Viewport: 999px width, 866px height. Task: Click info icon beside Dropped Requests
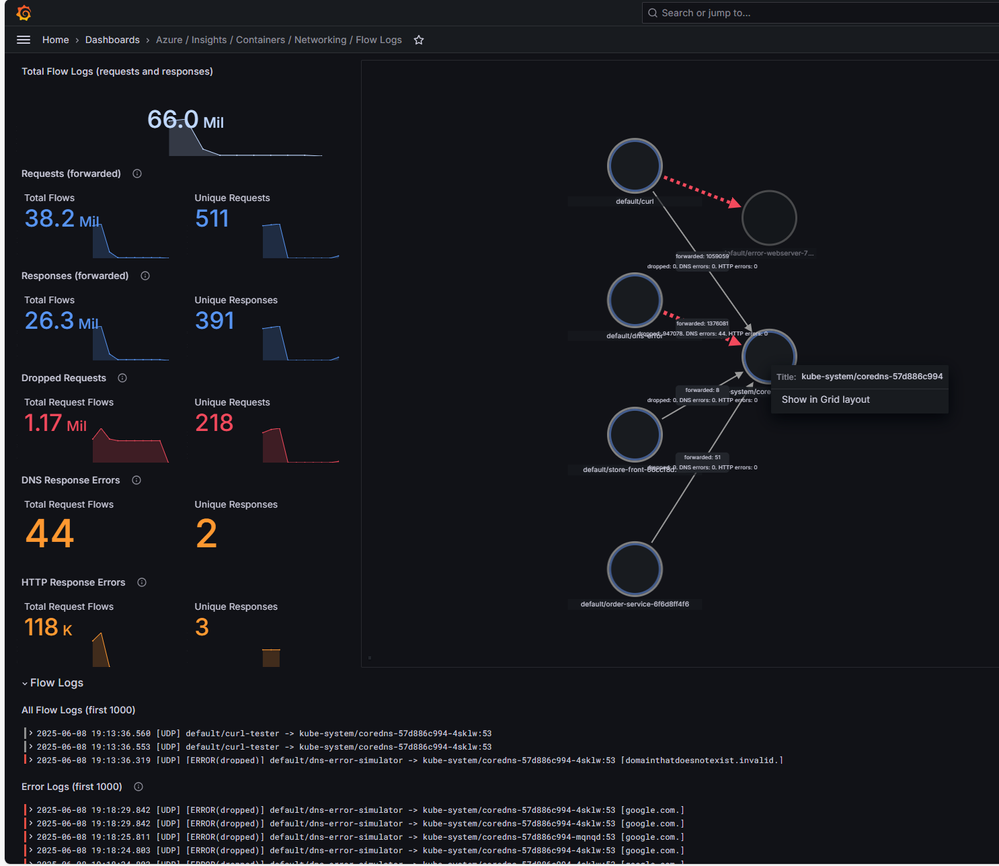coord(122,378)
